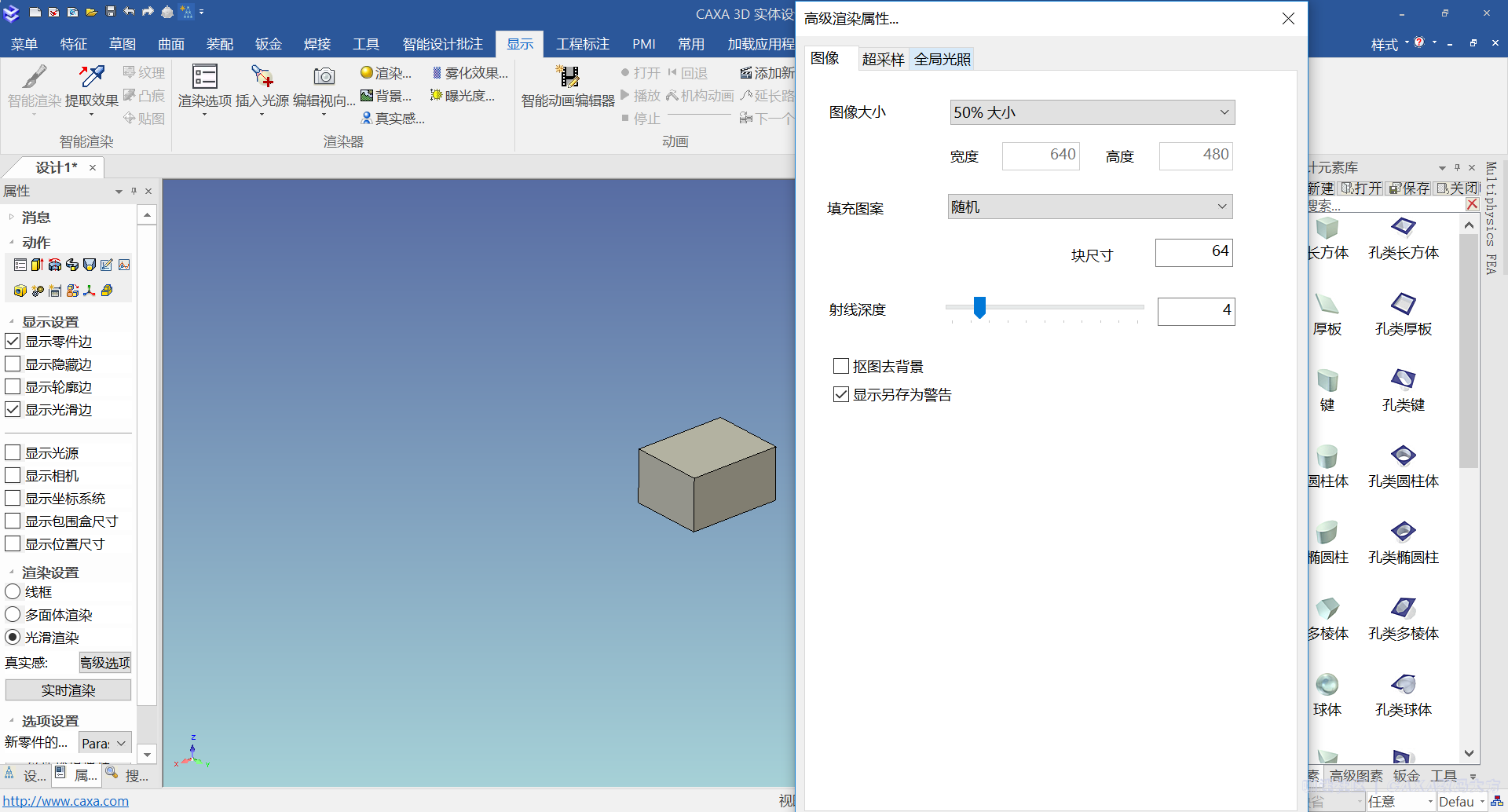Select the 多面体渲染 radio button
This screenshot has height=812, width=1508.
click(13, 614)
